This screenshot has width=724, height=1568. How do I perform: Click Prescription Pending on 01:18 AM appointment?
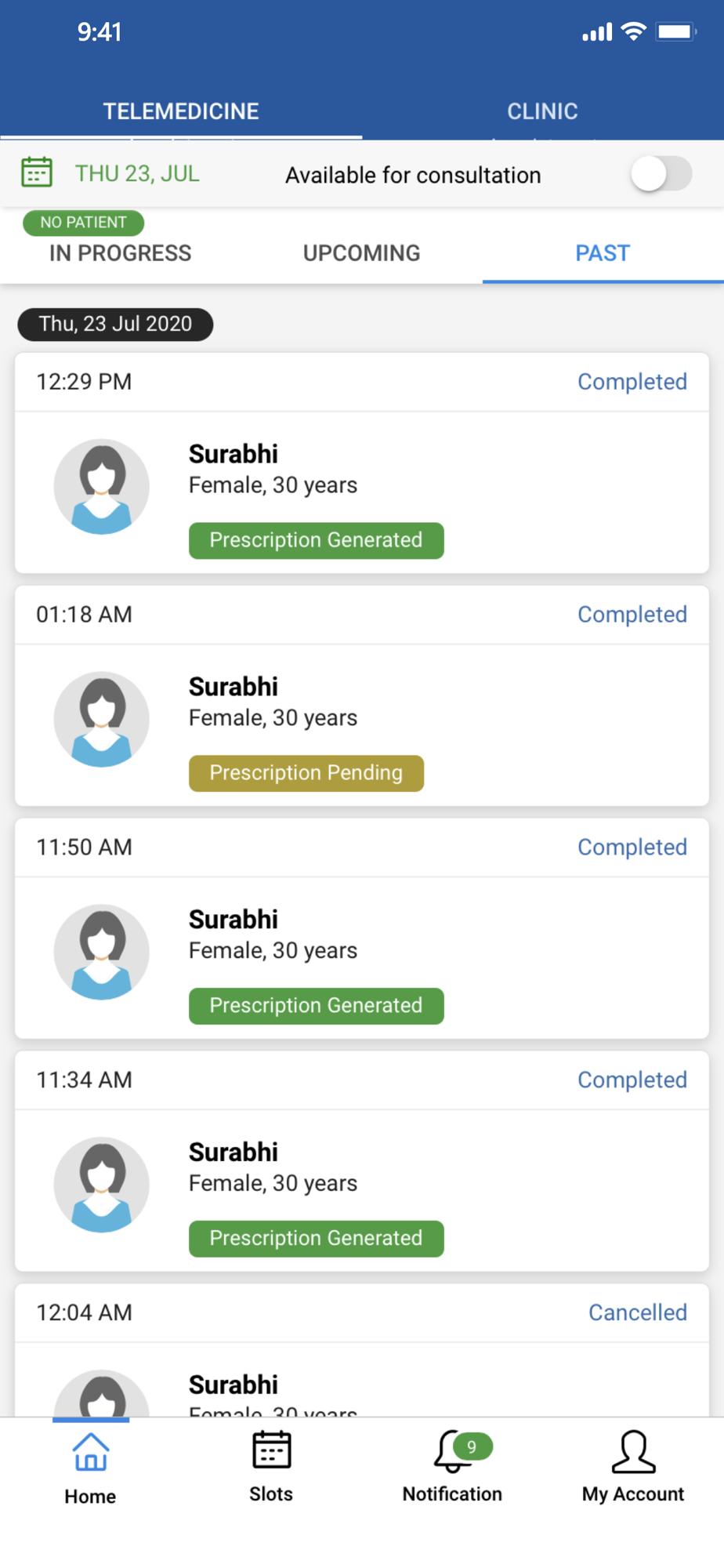306,773
